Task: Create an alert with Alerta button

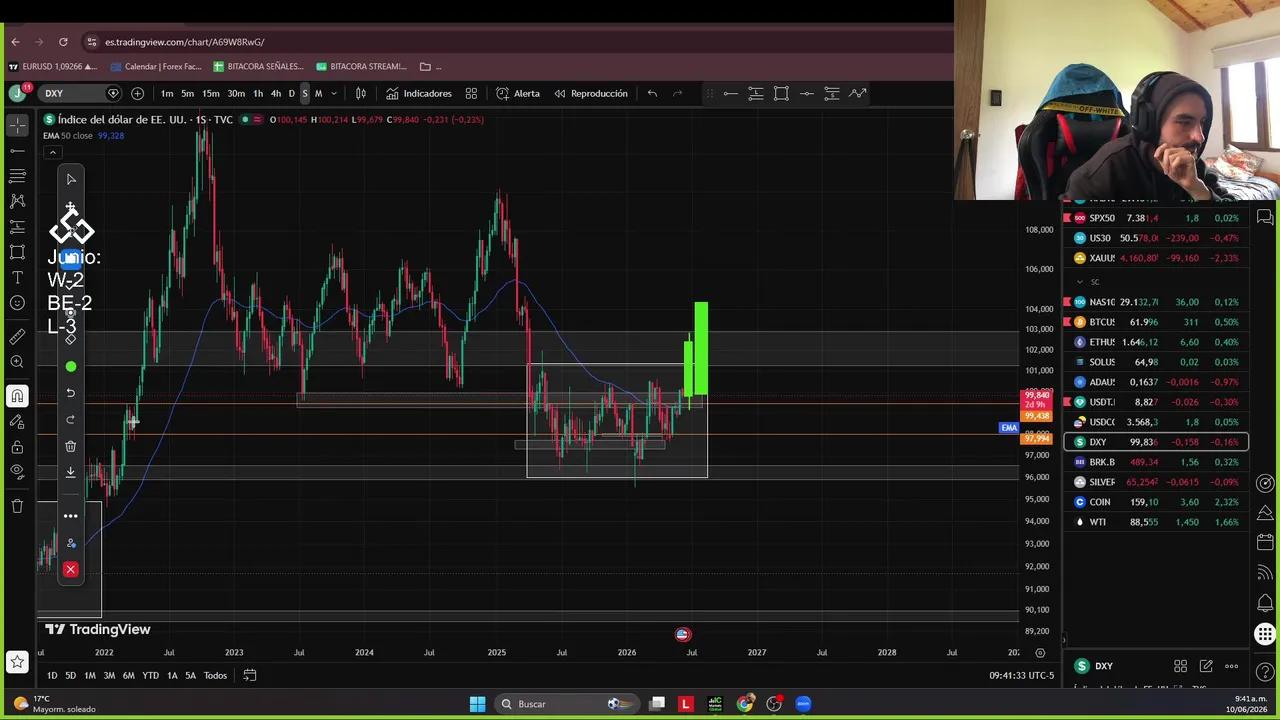Action: click(518, 93)
